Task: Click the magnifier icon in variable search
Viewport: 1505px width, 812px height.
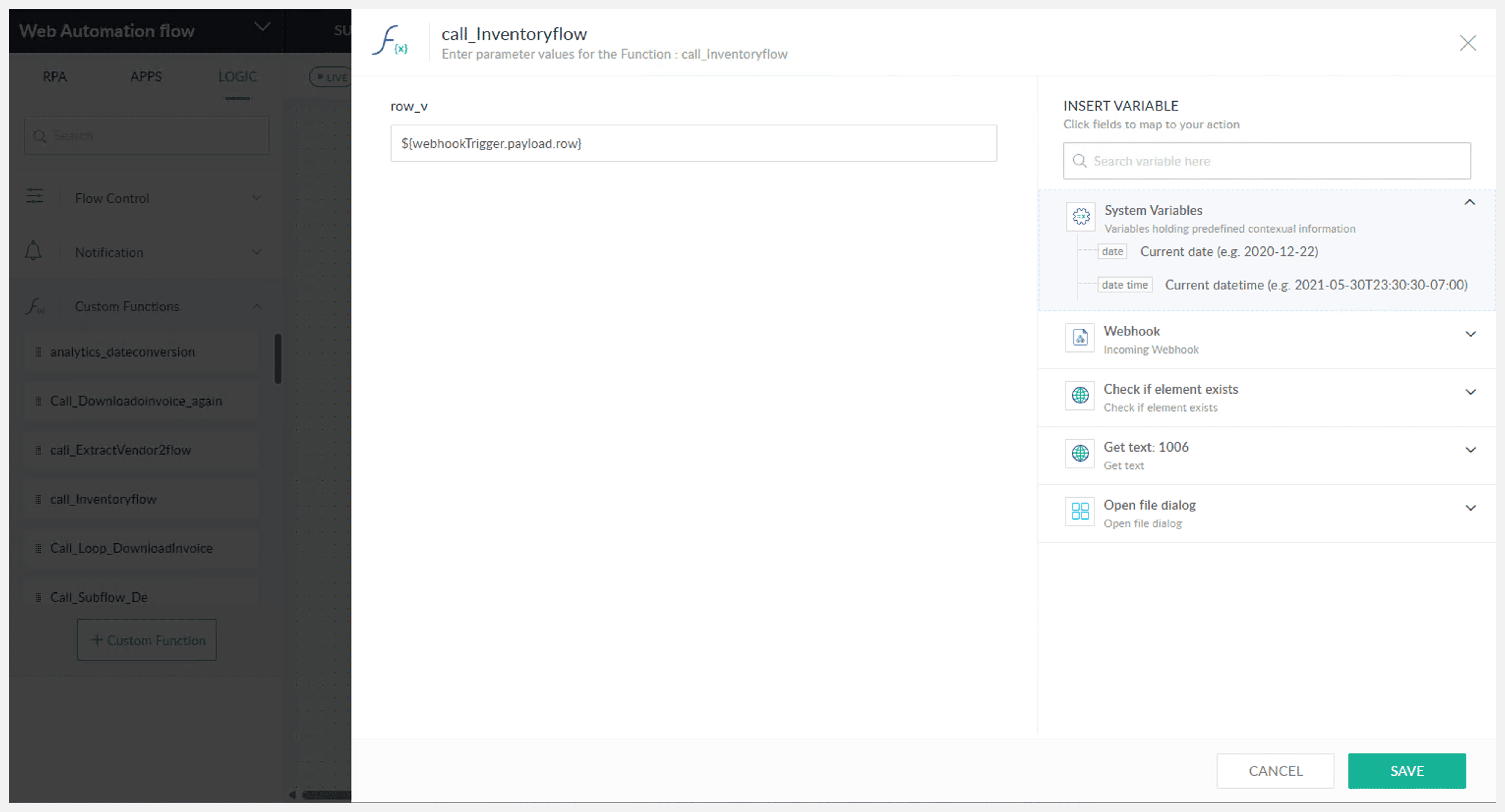Action: pyautogui.click(x=1079, y=161)
